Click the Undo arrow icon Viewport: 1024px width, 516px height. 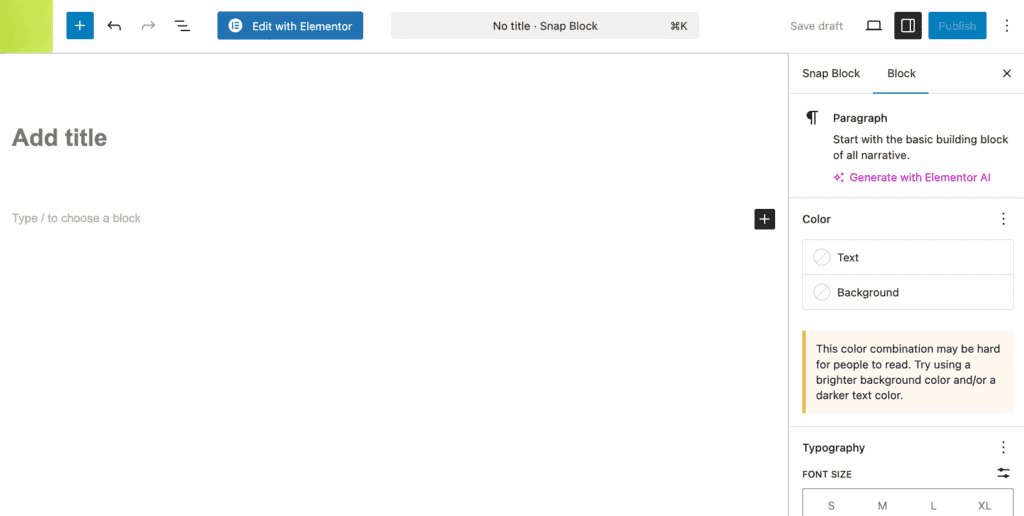click(114, 26)
